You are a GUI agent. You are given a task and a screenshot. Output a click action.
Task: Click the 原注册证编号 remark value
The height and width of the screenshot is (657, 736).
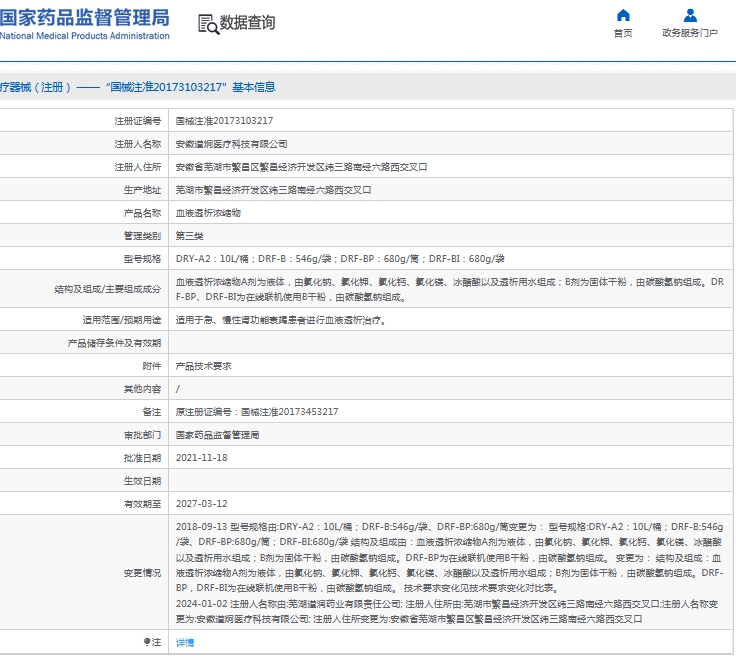click(257, 412)
